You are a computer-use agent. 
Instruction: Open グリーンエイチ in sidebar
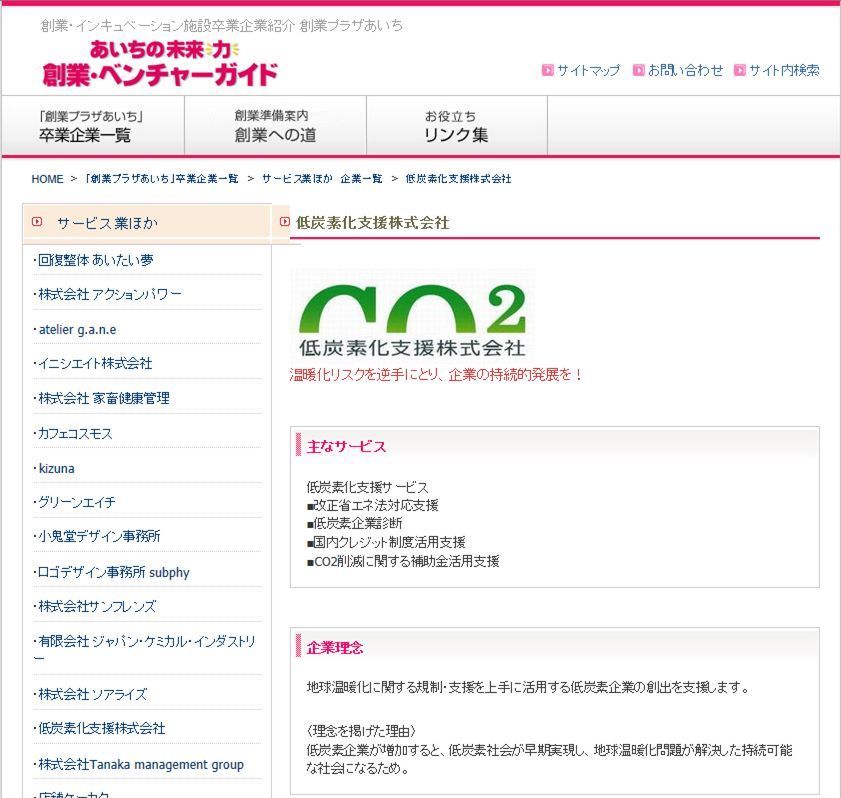point(76,502)
